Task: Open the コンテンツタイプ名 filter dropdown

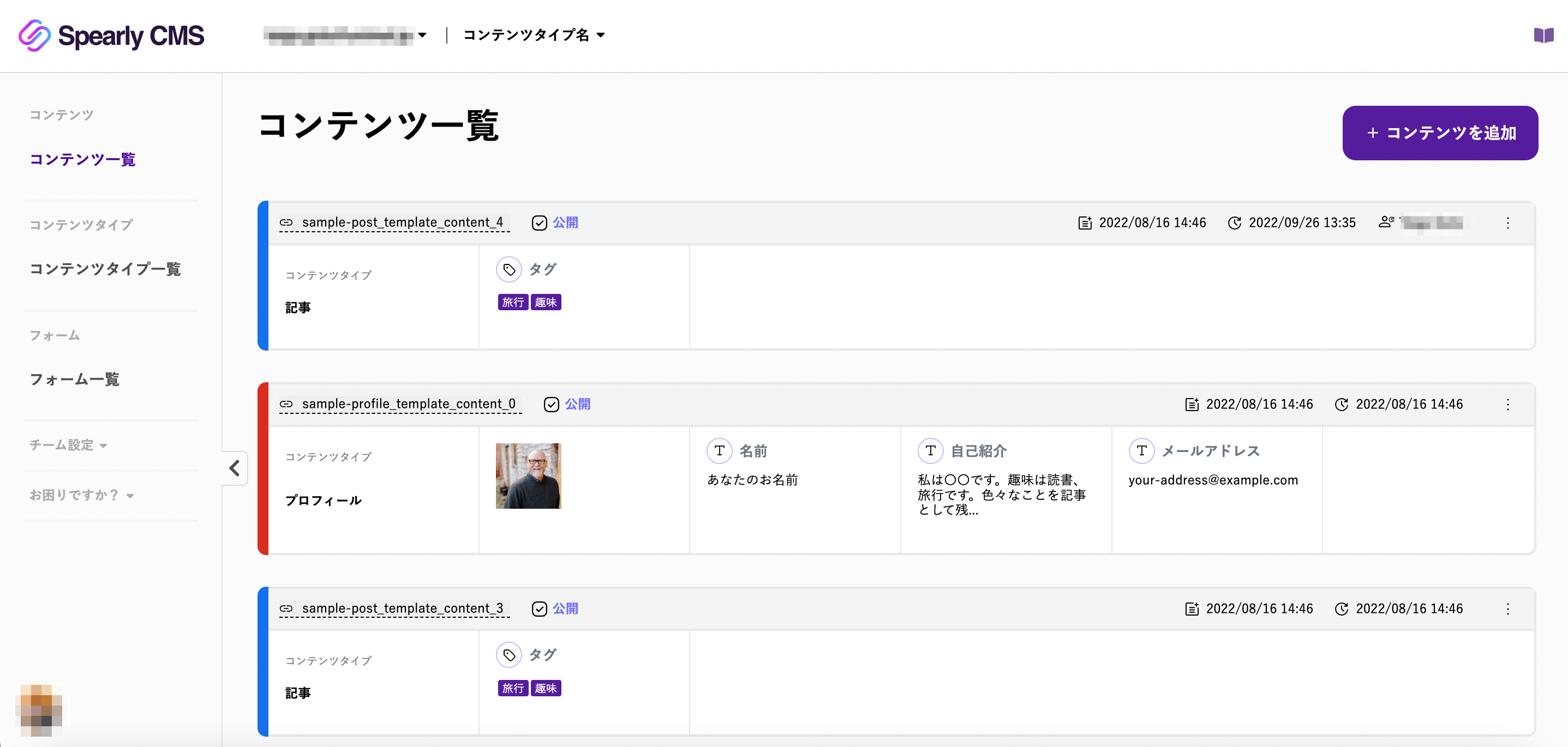Action: point(534,35)
